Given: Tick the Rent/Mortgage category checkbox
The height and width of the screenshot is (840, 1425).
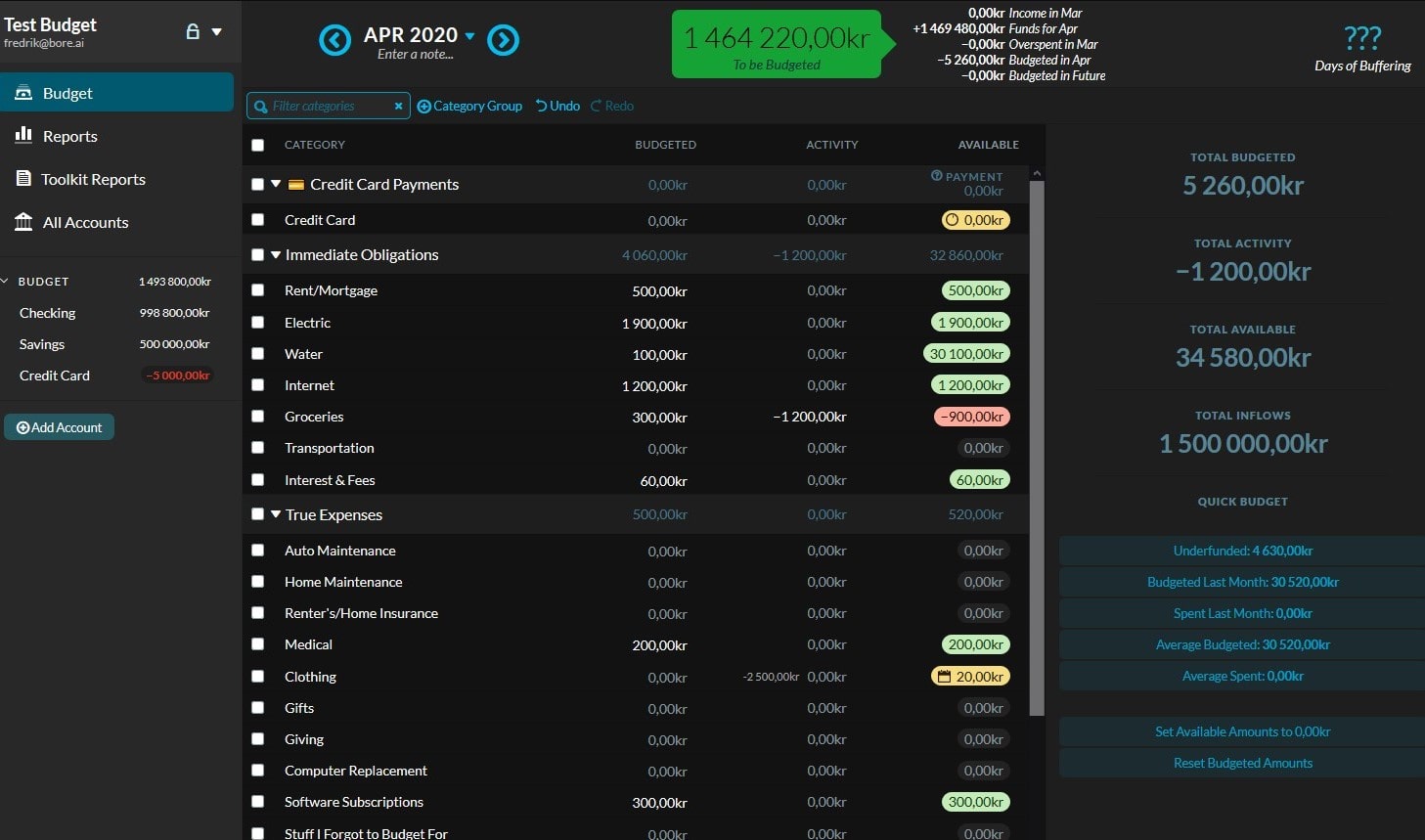Looking at the screenshot, I should 258,290.
